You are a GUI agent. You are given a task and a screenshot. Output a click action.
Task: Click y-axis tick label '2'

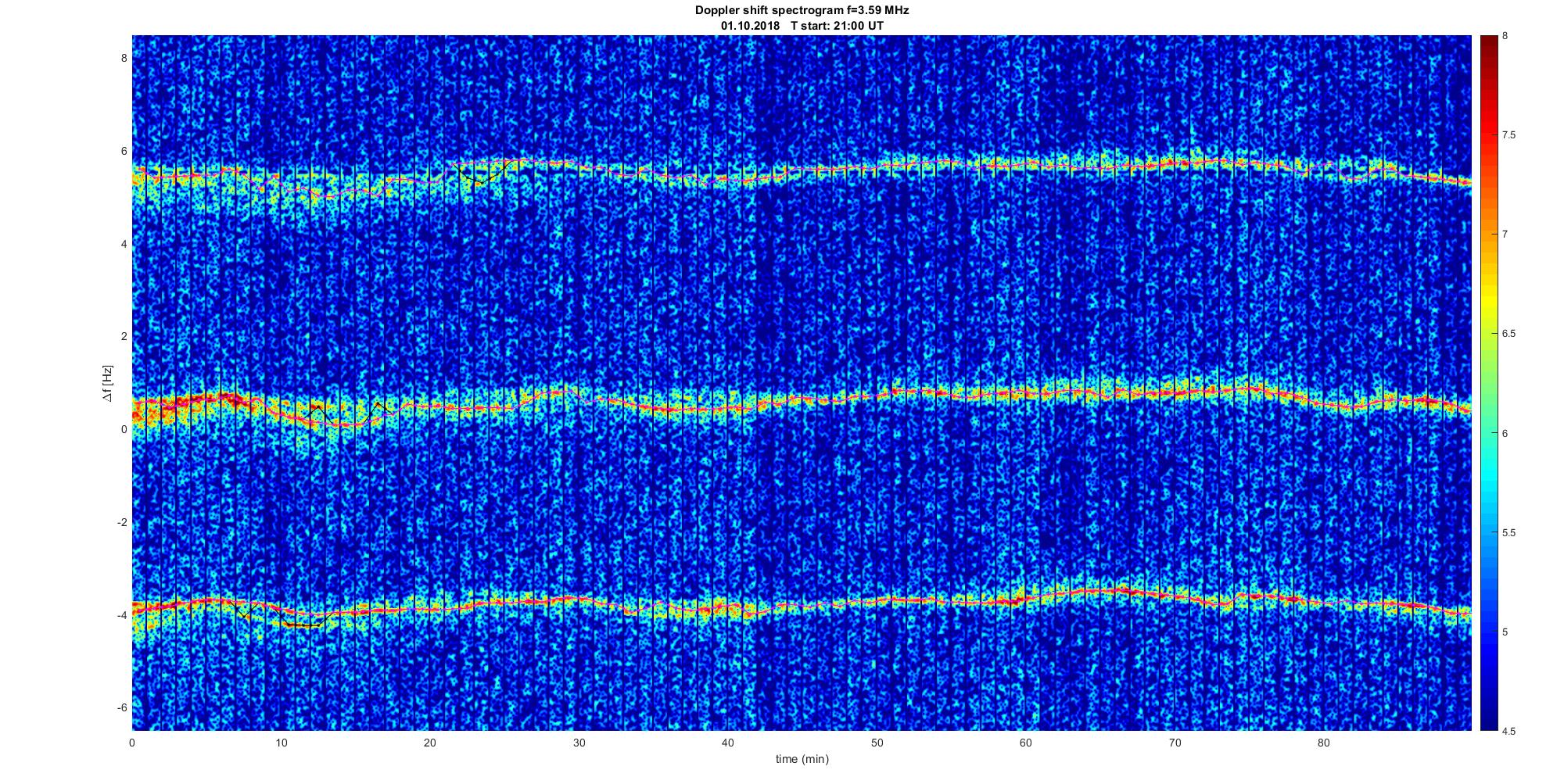(123, 336)
